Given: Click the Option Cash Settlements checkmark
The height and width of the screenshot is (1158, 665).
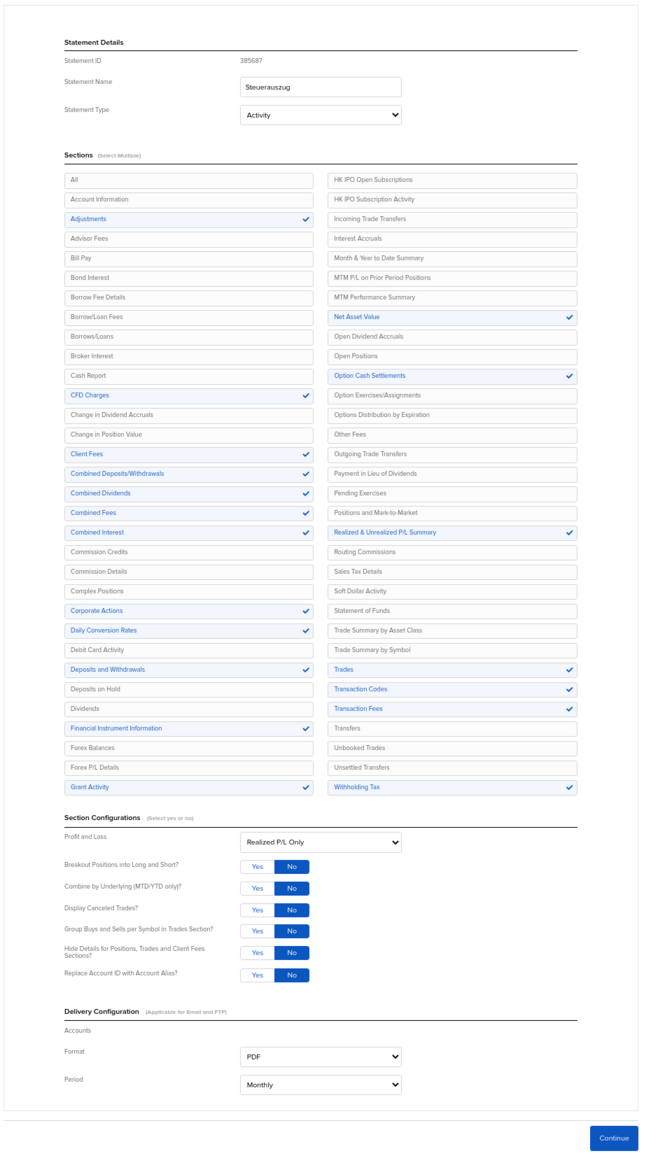Looking at the screenshot, I should pos(569,376).
